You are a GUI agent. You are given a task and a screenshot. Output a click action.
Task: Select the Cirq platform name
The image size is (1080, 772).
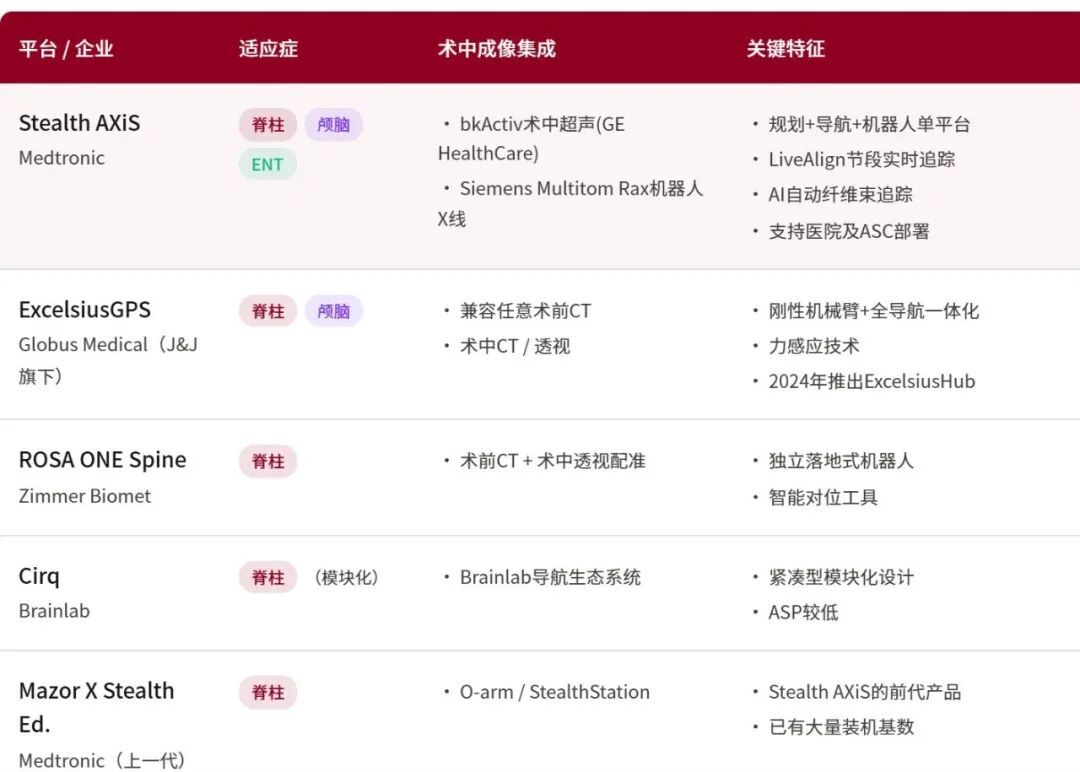click(39, 576)
